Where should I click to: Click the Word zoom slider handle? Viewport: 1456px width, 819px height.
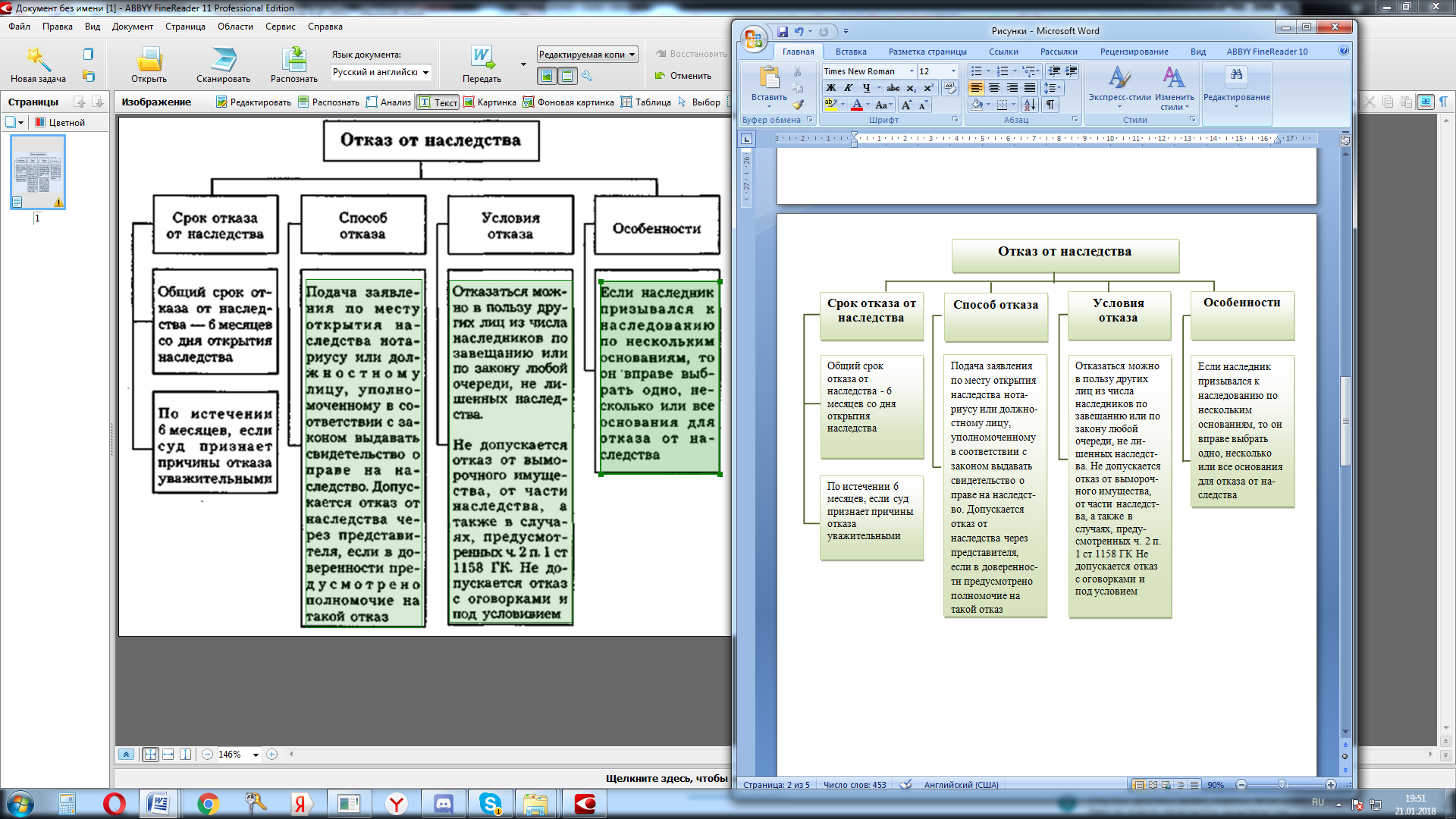point(1282,784)
